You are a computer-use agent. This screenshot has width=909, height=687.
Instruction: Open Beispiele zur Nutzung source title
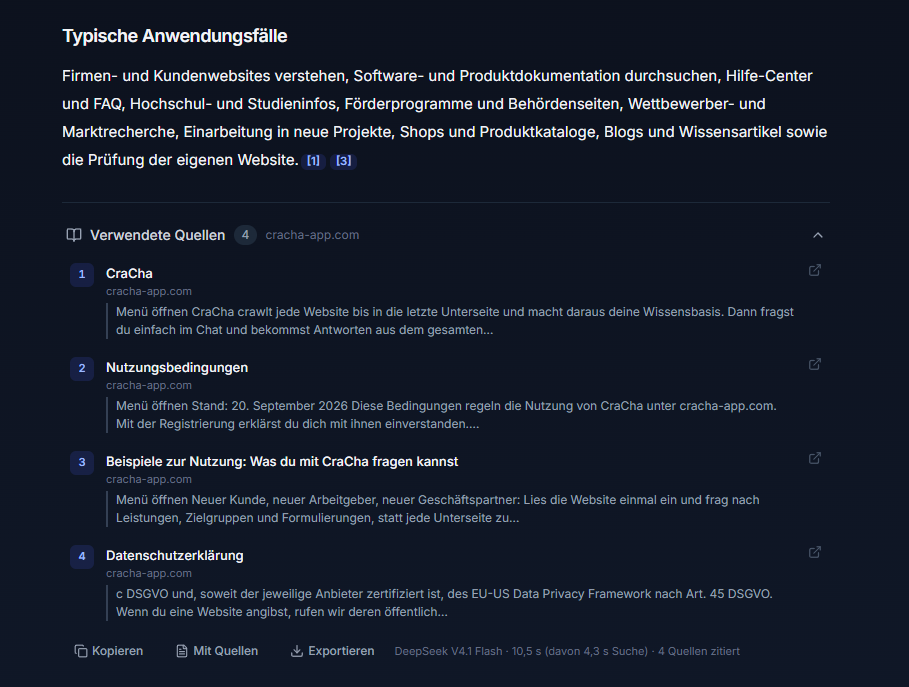(x=282, y=461)
